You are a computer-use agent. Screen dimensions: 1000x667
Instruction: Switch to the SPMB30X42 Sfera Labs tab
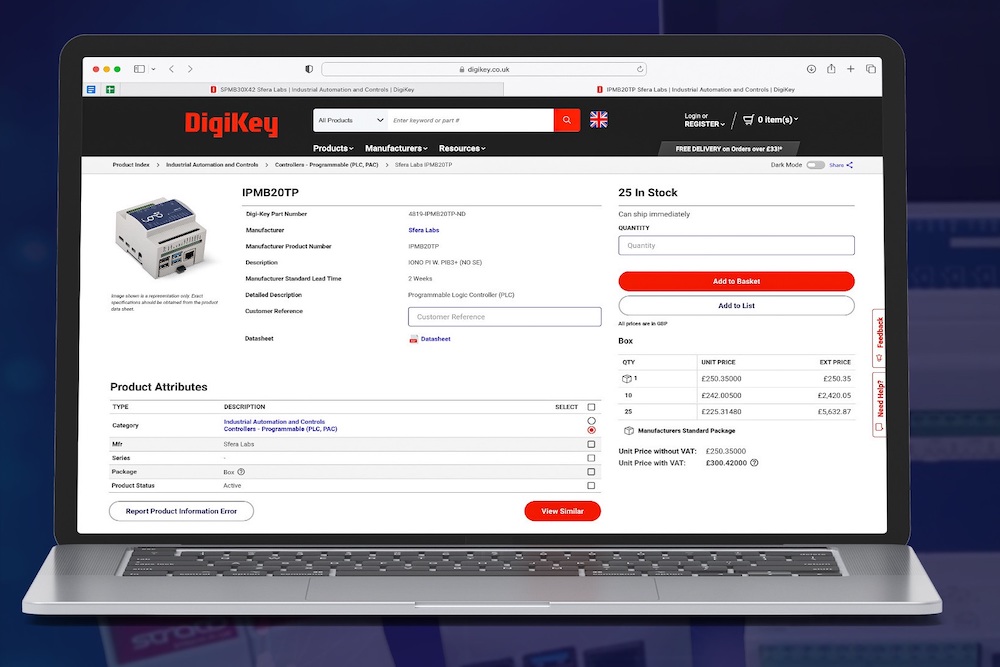coord(312,89)
